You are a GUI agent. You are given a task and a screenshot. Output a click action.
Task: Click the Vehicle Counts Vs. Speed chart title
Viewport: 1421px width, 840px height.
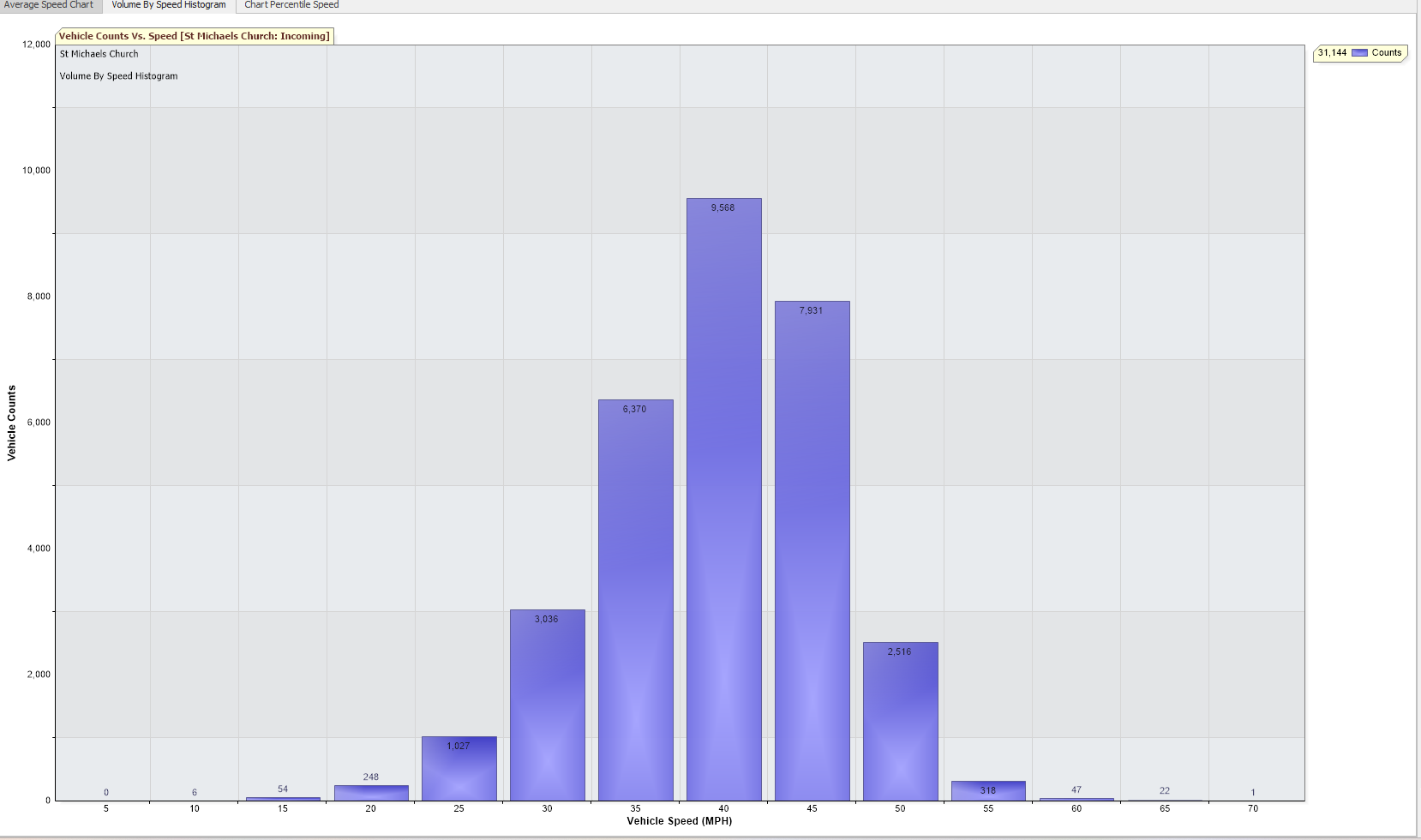[195, 36]
